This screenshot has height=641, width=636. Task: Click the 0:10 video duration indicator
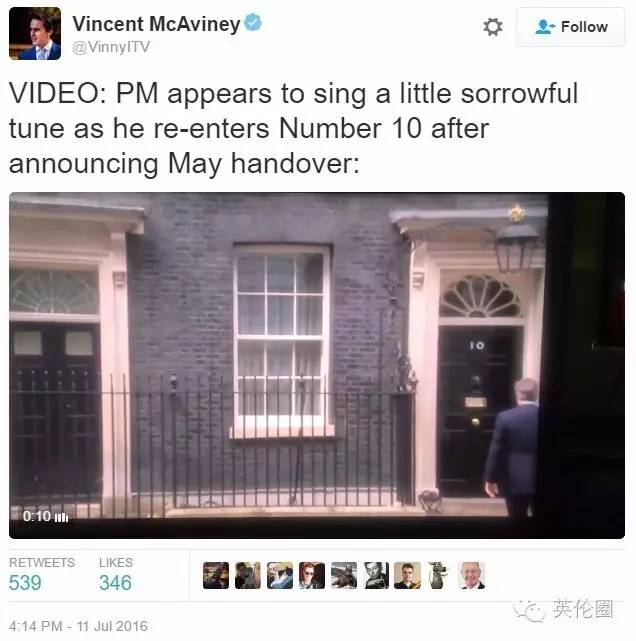[45, 516]
